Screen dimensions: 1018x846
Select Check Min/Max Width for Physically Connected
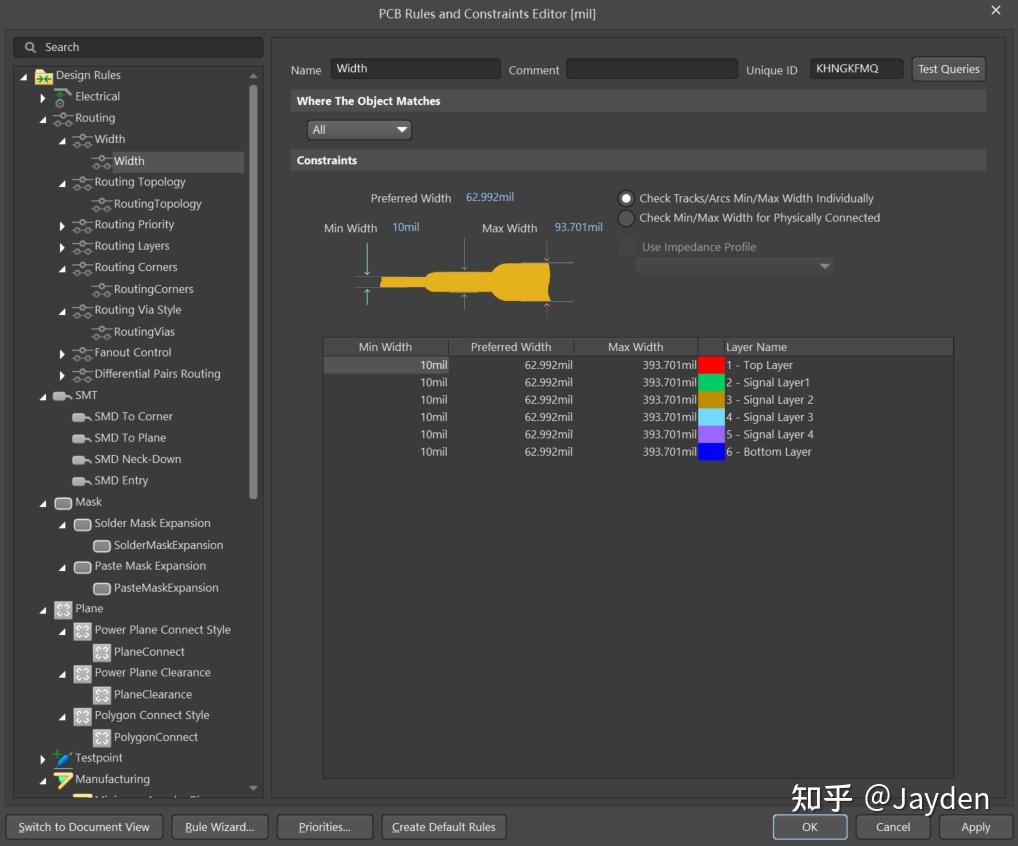626,218
